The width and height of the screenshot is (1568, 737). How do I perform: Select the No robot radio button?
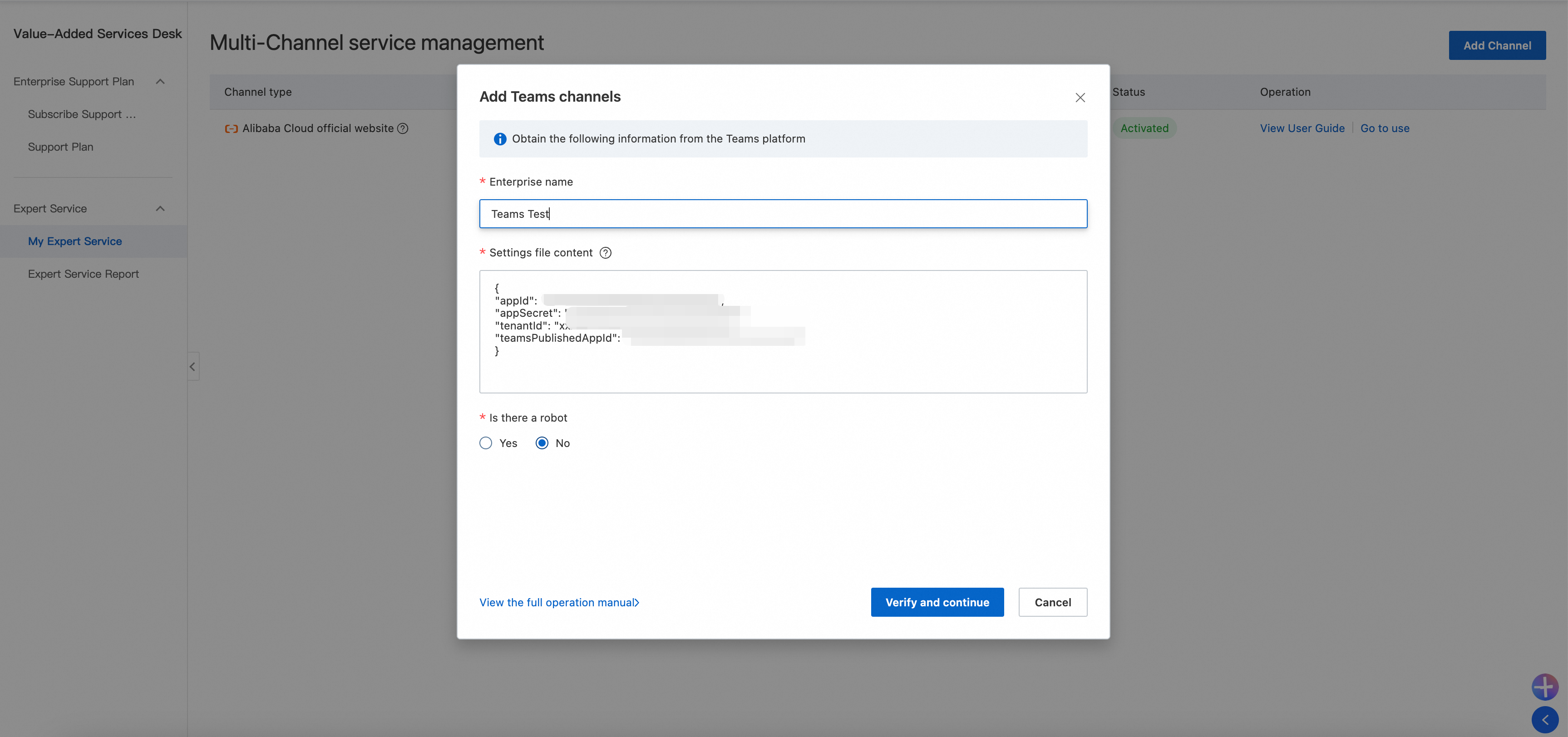tap(542, 443)
